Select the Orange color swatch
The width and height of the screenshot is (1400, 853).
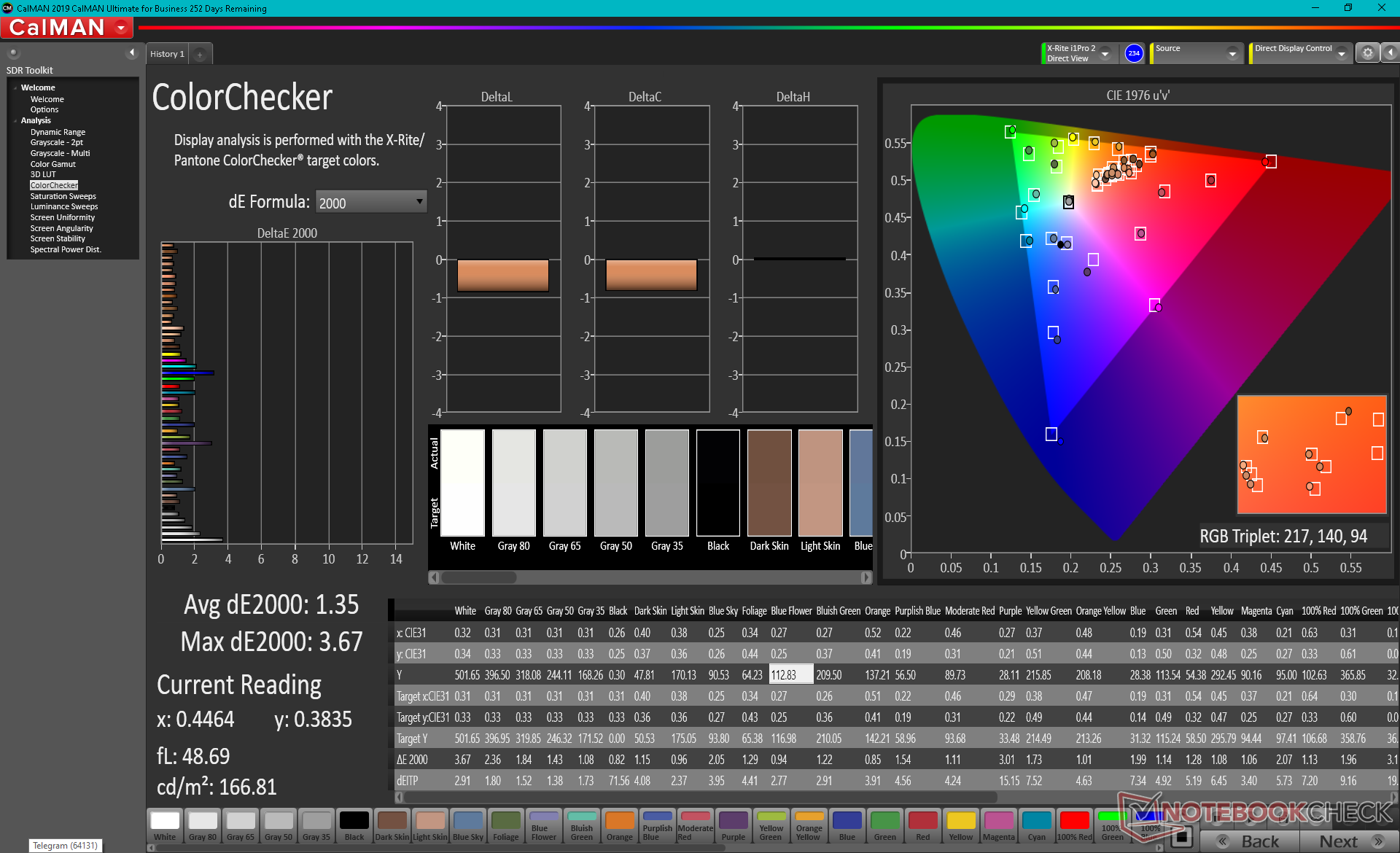(x=619, y=826)
